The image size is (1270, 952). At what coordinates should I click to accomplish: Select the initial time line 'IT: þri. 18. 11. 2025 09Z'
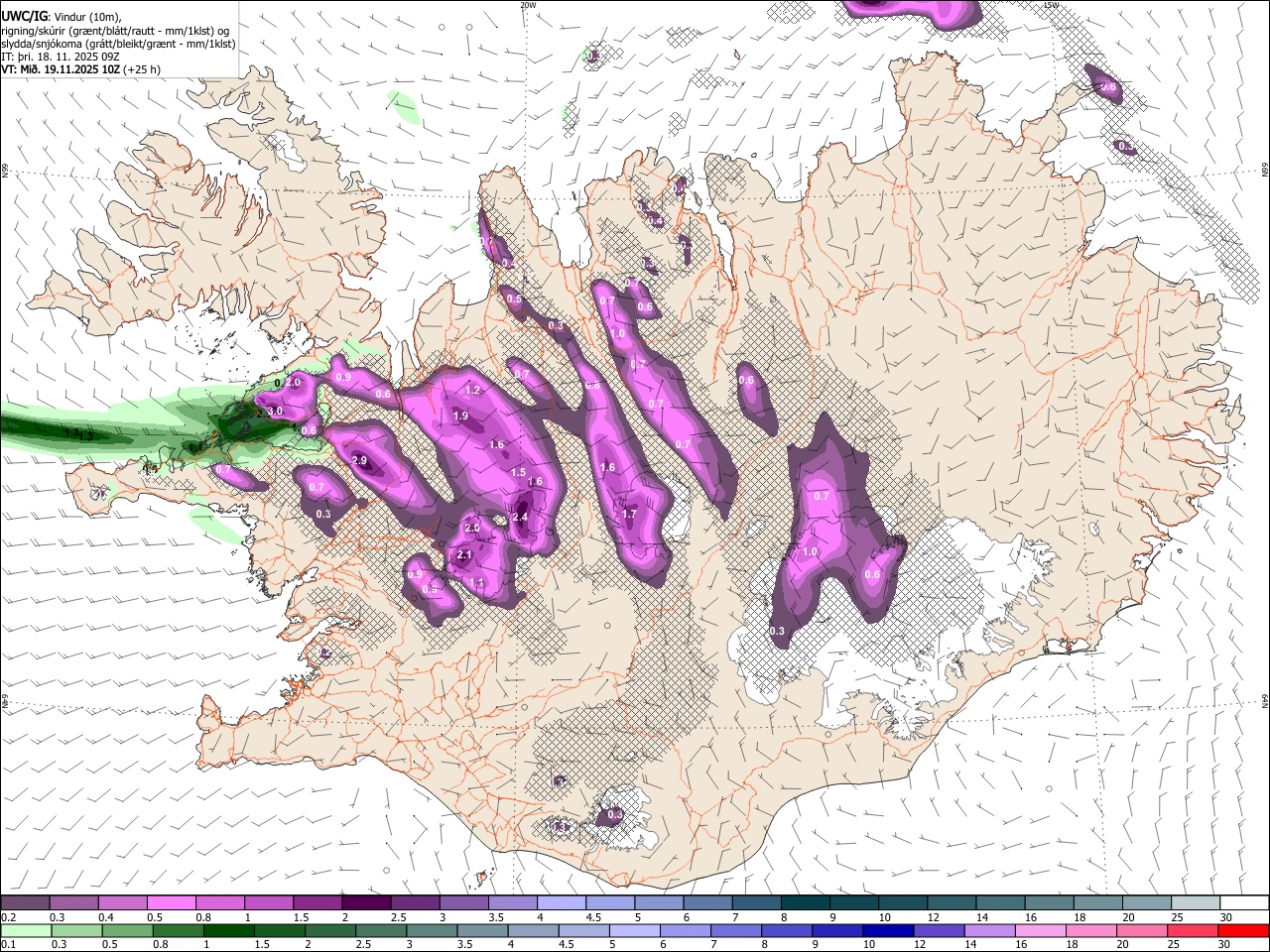61,57
